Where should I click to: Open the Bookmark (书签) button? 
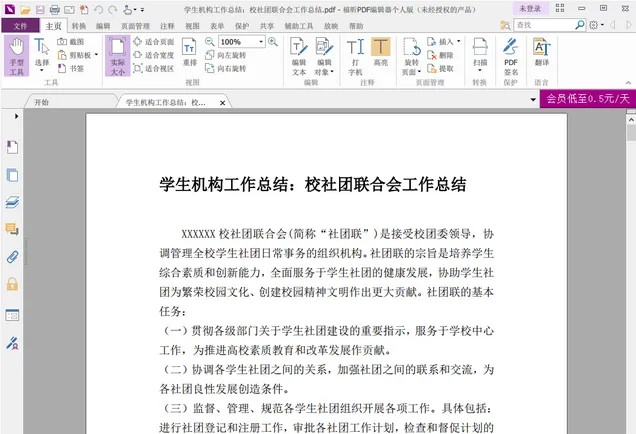point(71,68)
